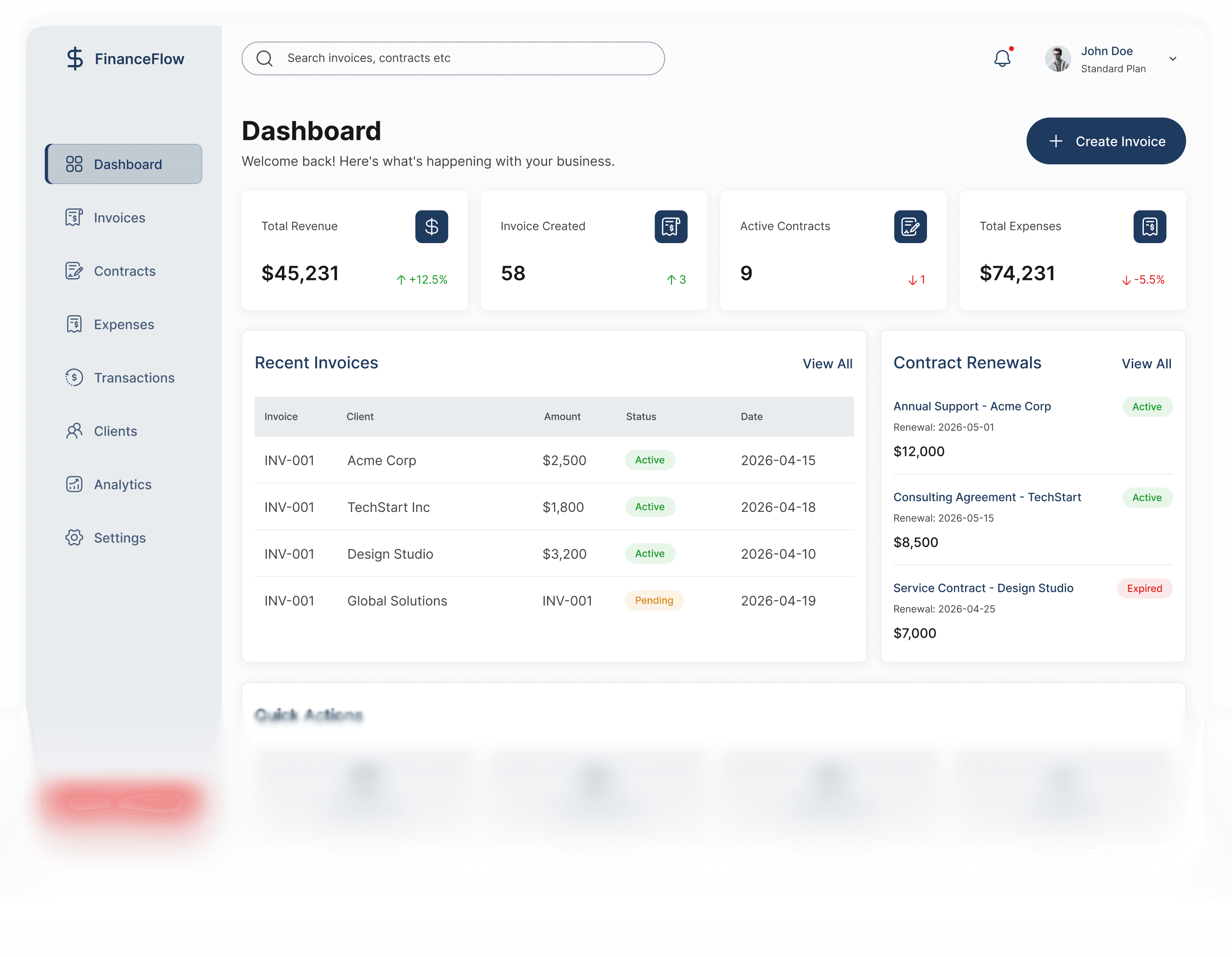1232x957 pixels.
Task: Select Expenses in the sidebar
Action: click(x=124, y=324)
